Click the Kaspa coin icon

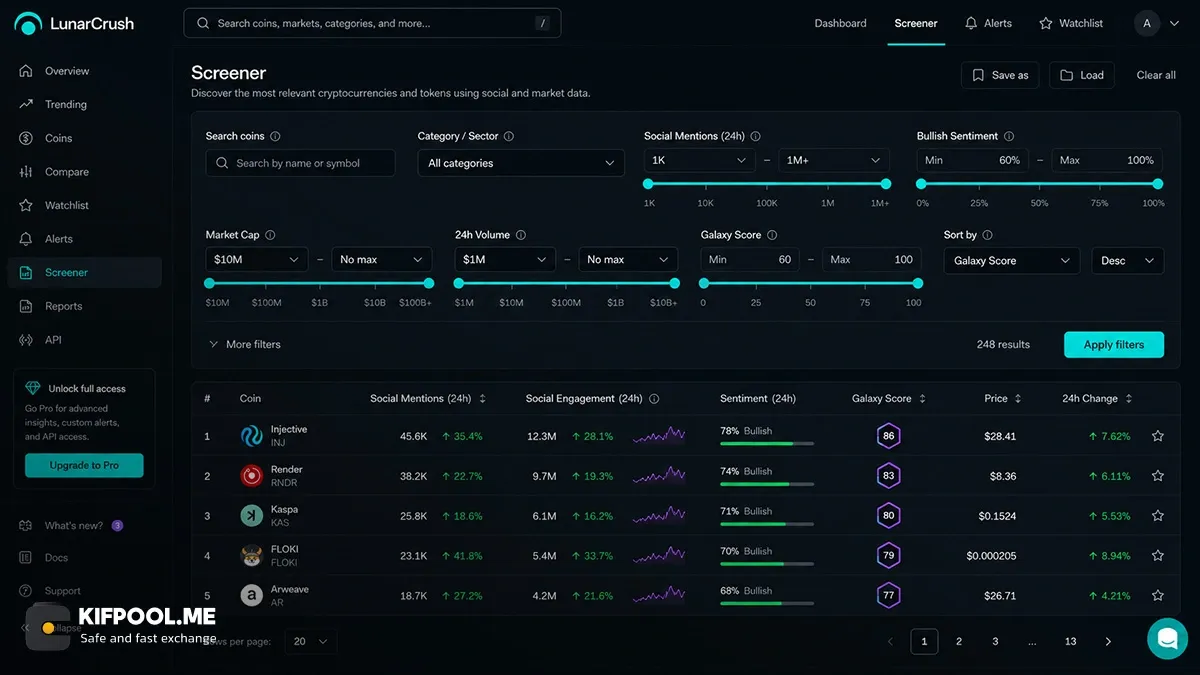(x=251, y=516)
